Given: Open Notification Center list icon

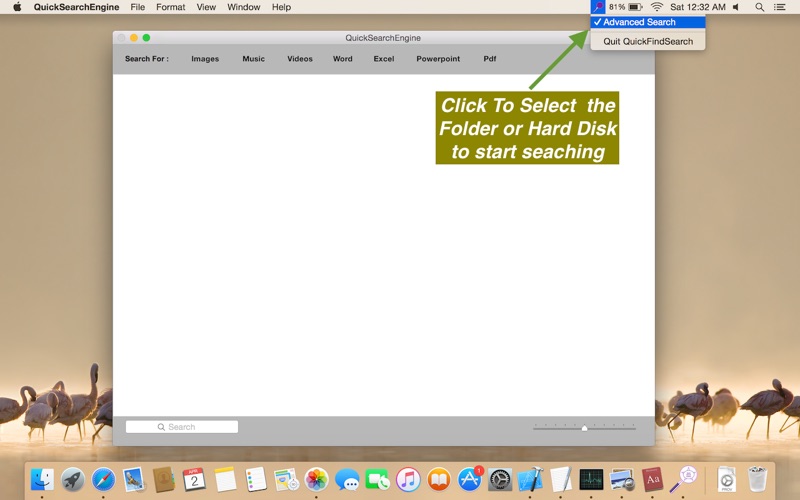Looking at the screenshot, I should (780, 7).
